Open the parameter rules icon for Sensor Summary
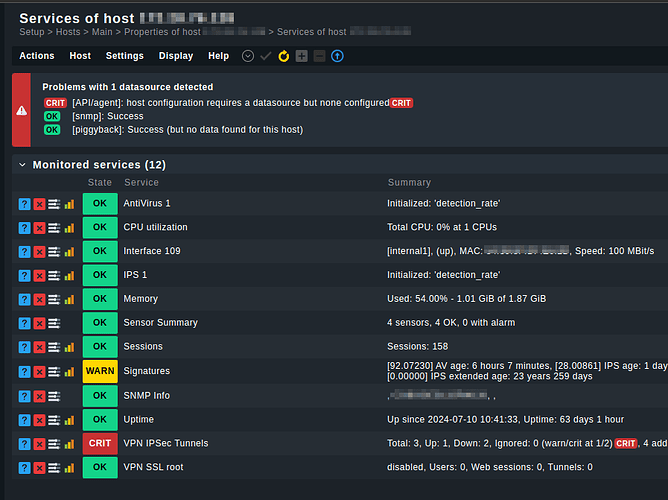The height and width of the screenshot is (500, 668). (54, 324)
